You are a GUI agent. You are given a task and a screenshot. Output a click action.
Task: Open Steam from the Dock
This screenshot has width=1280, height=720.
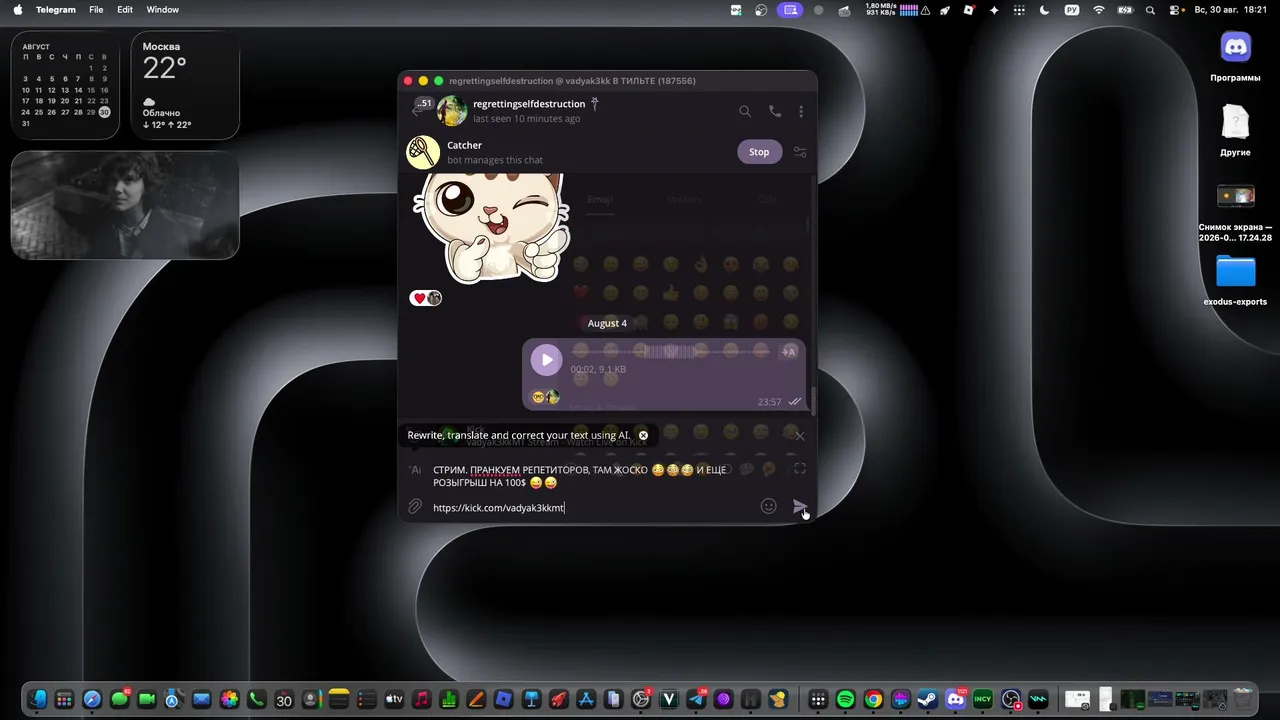[x=928, y=700]
